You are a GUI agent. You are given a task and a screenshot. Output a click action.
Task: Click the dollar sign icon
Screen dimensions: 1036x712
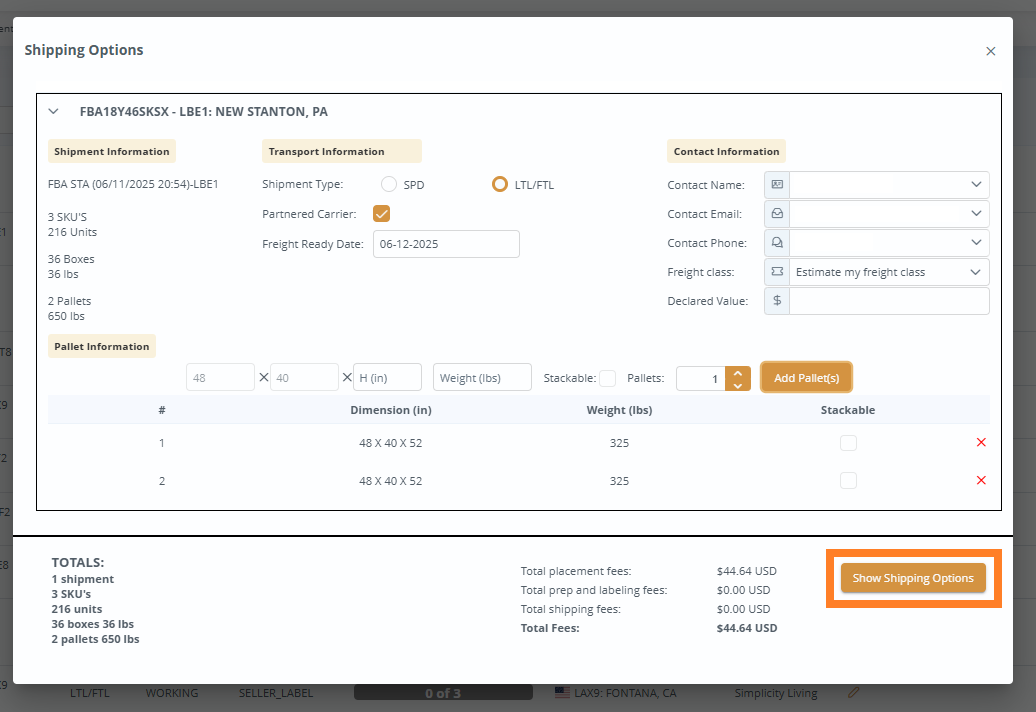777,301
